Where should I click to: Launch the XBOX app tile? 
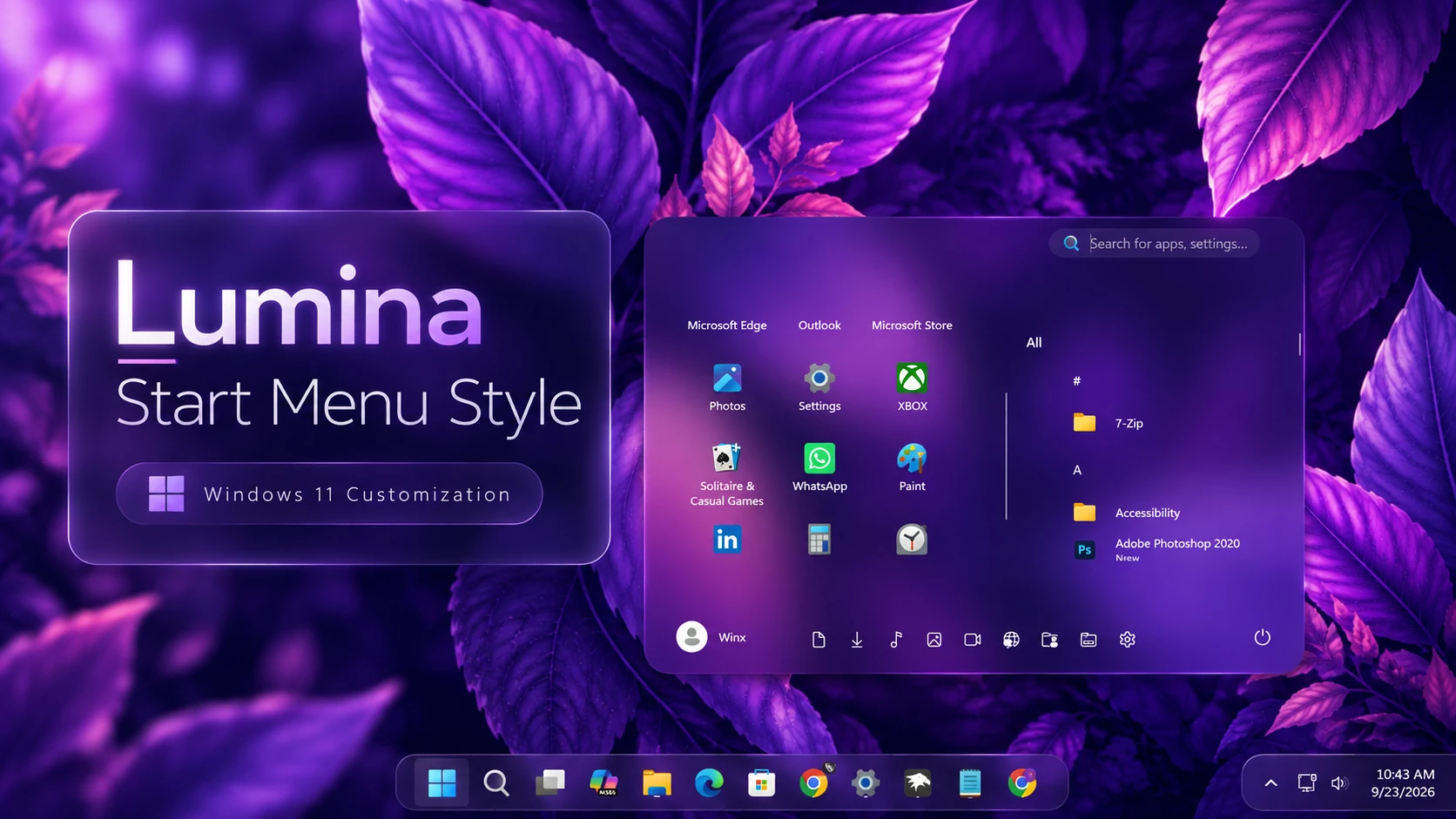[x=912, y=387]
